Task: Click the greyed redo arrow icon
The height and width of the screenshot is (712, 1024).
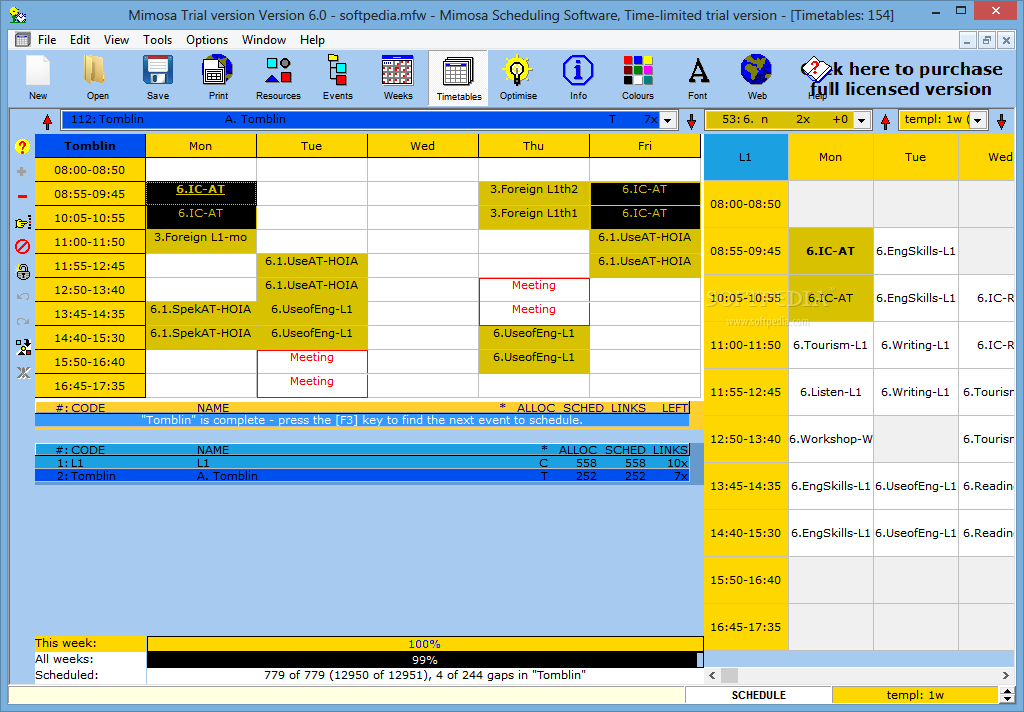Action: pos(23,321)
